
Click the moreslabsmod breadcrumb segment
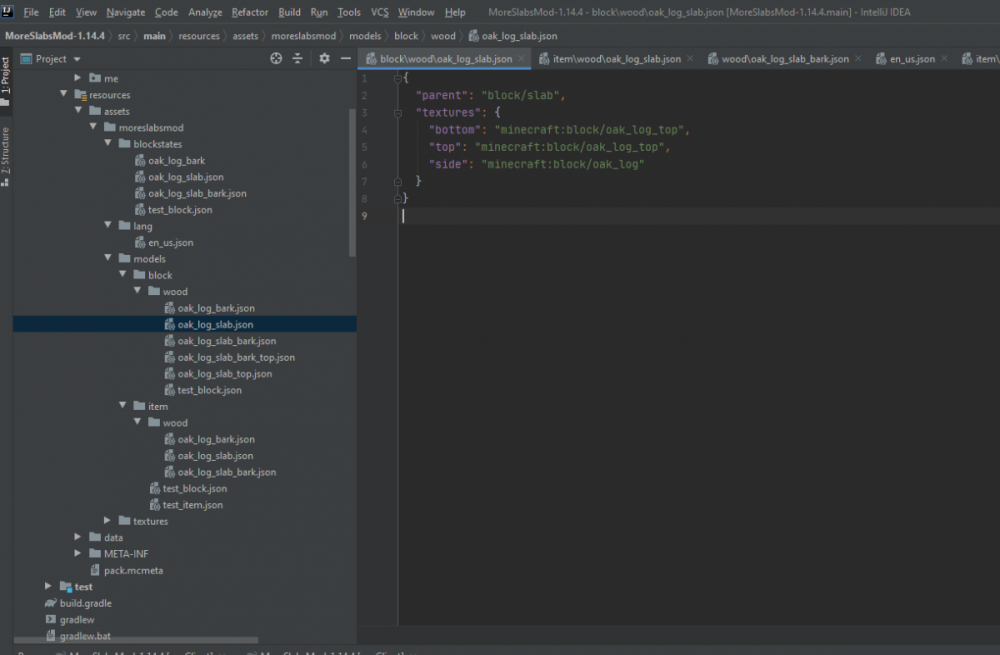click(304, 36)
